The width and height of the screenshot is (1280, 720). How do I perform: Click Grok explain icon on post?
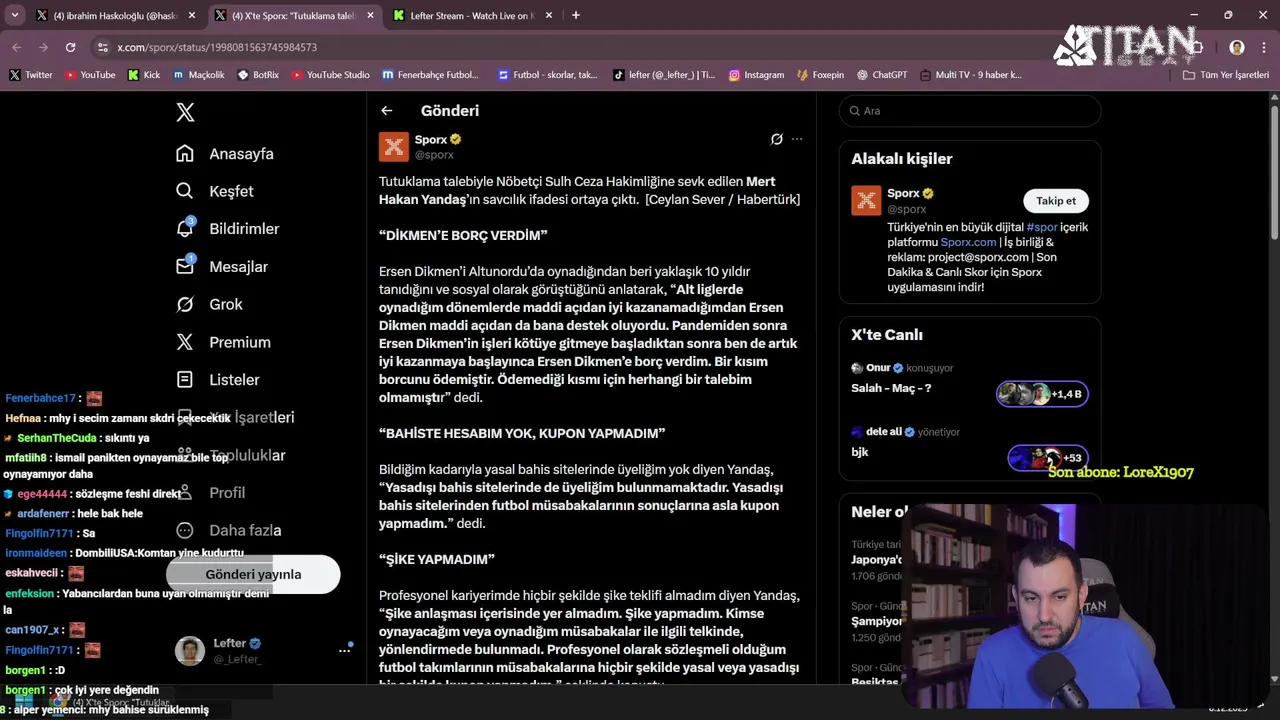coord(776,139)
